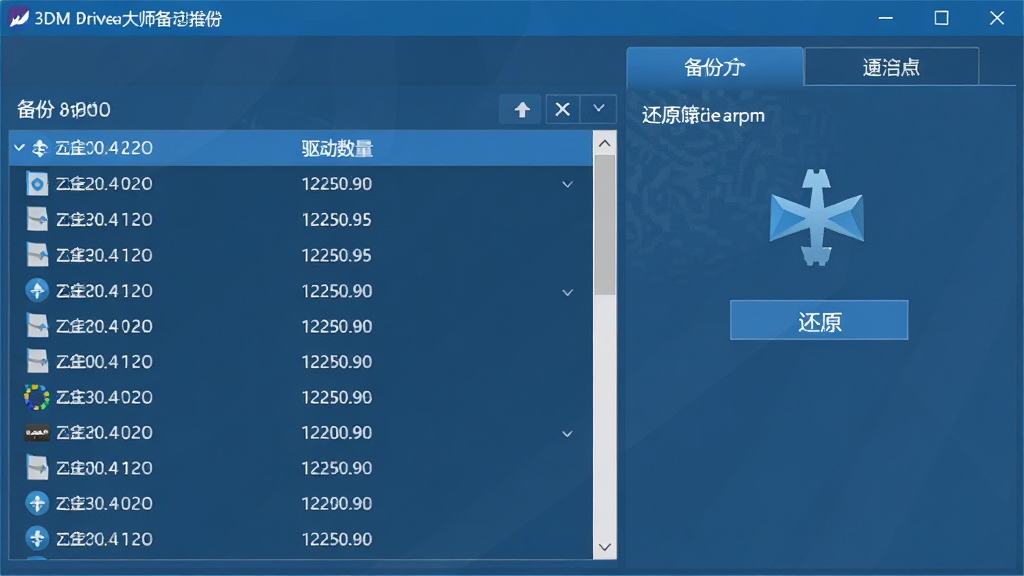Switch to the 备份方 tab
Screen dimensions: 1024x576
714,67
